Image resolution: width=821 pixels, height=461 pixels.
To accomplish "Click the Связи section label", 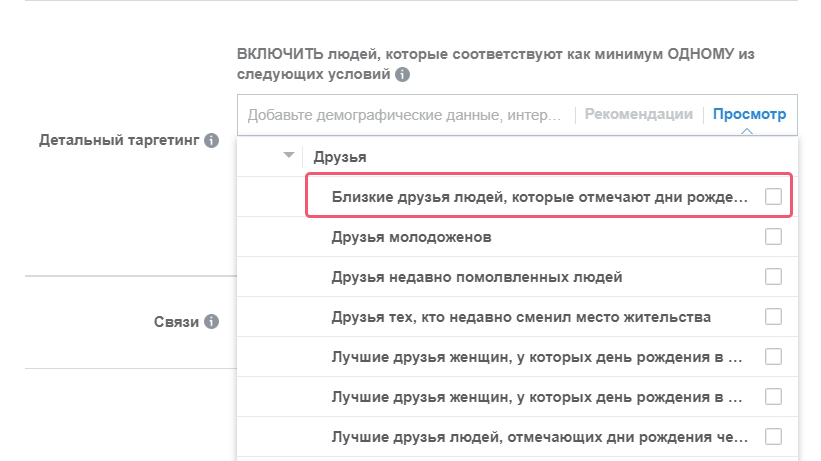I will tap(176, 322).
